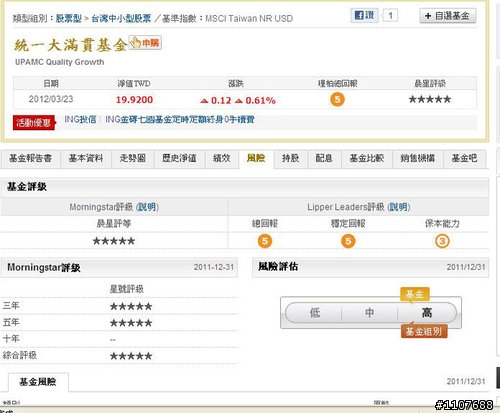Click the 風險評估 date 2011/12/31
500x413 pixels.
tap(466, 267)
